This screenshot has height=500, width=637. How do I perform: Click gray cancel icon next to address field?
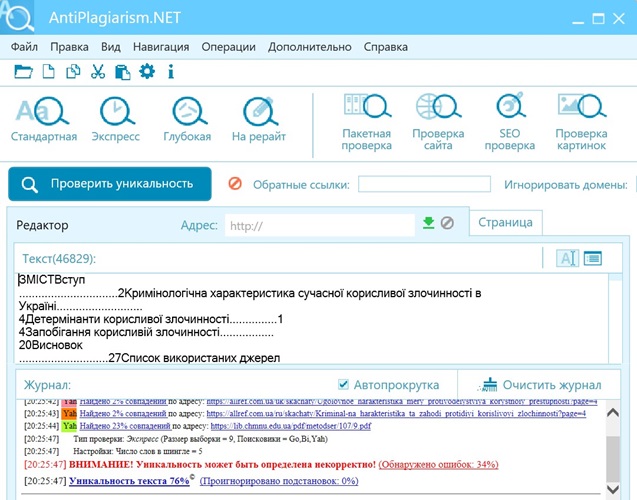[447, 223]
